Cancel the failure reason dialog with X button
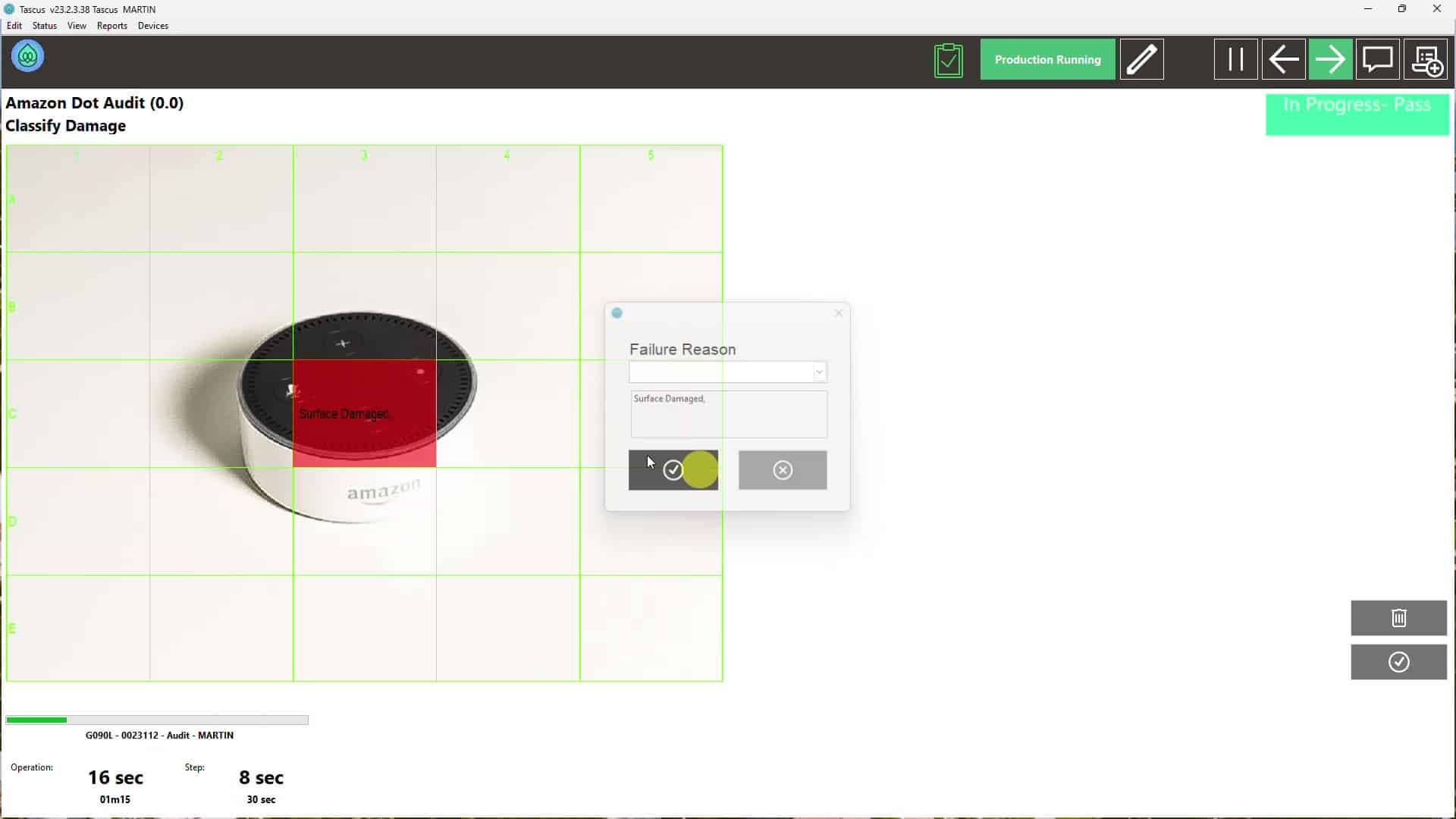 point(783,470)
